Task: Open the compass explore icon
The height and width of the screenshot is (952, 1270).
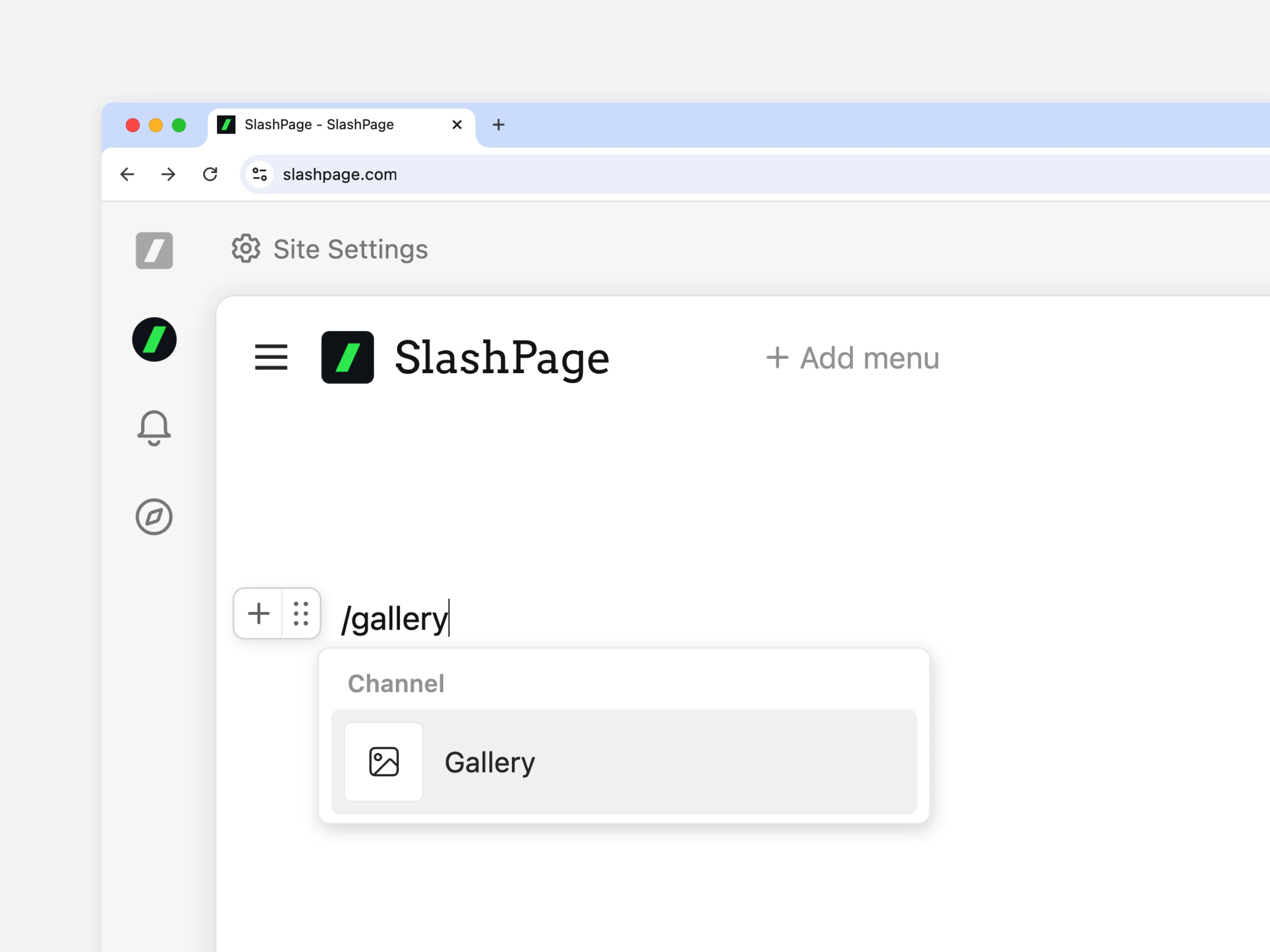Action: [x=154, y=517]
